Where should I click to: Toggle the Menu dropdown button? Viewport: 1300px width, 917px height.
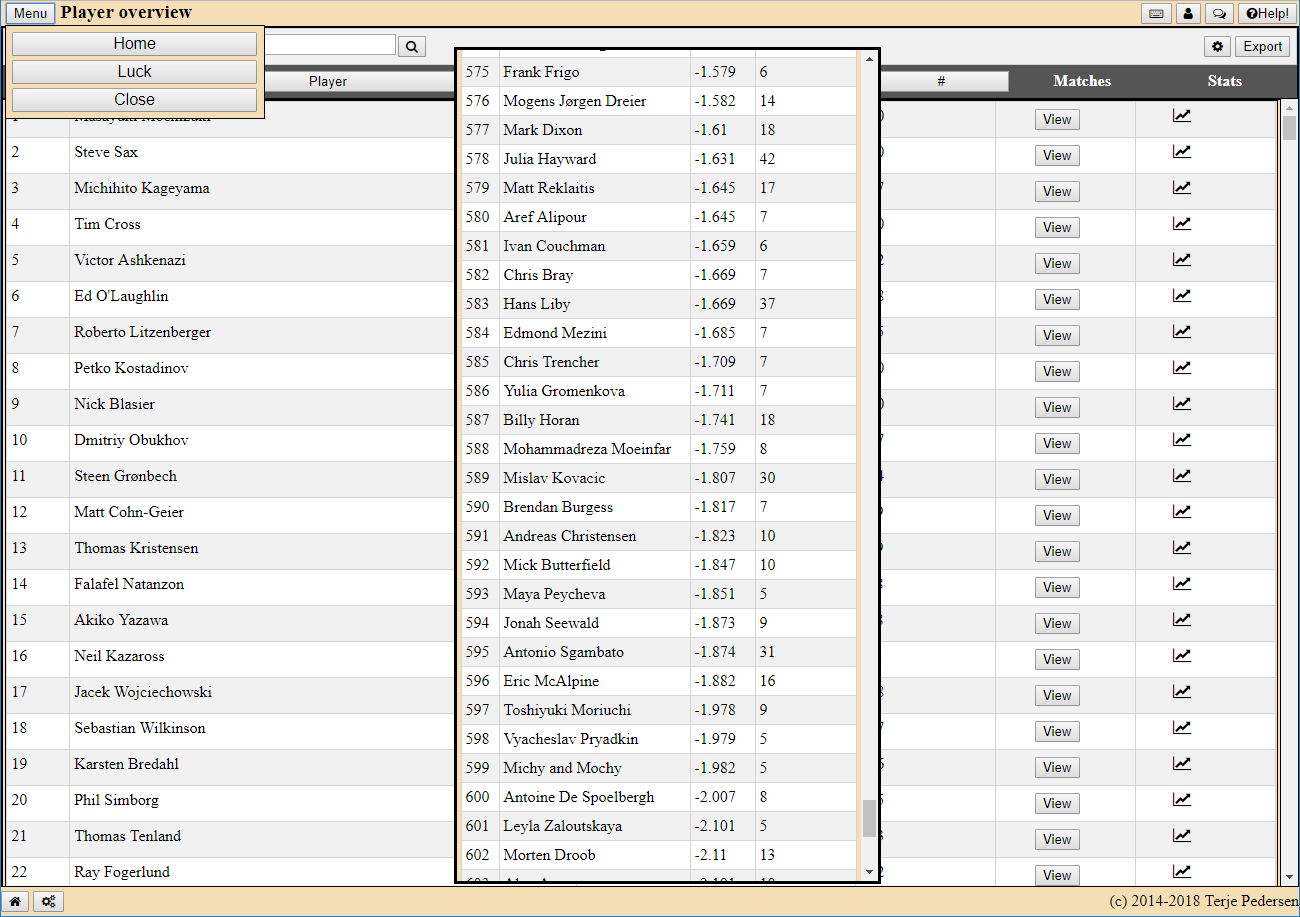point(30,14)
